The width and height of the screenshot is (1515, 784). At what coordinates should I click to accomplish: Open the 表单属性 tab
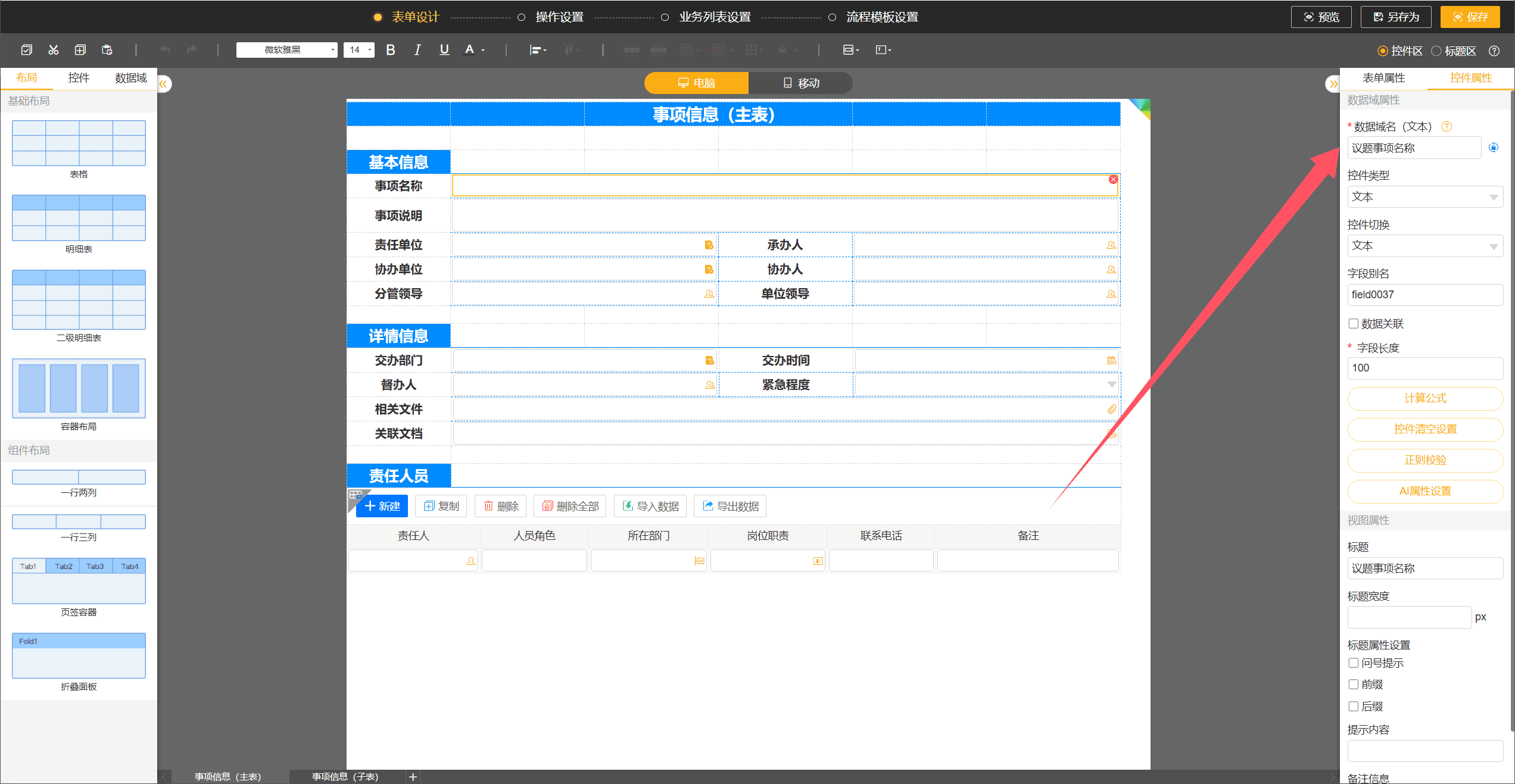pos(1384,78)
